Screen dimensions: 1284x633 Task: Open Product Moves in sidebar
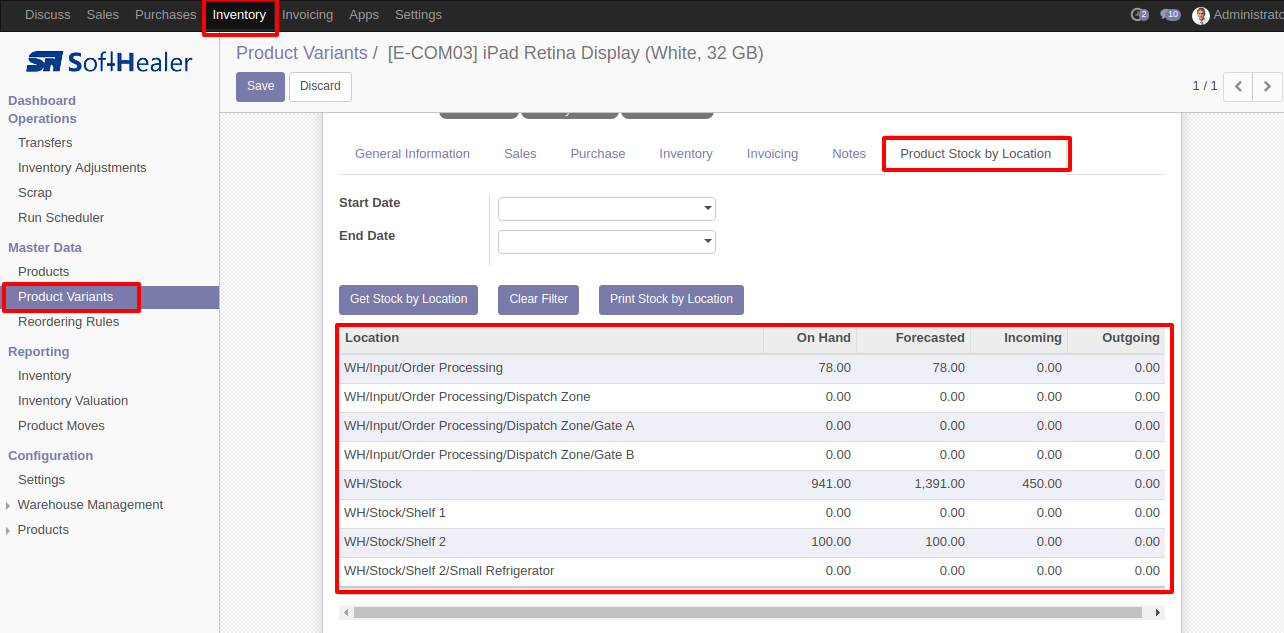coord(61,426)
